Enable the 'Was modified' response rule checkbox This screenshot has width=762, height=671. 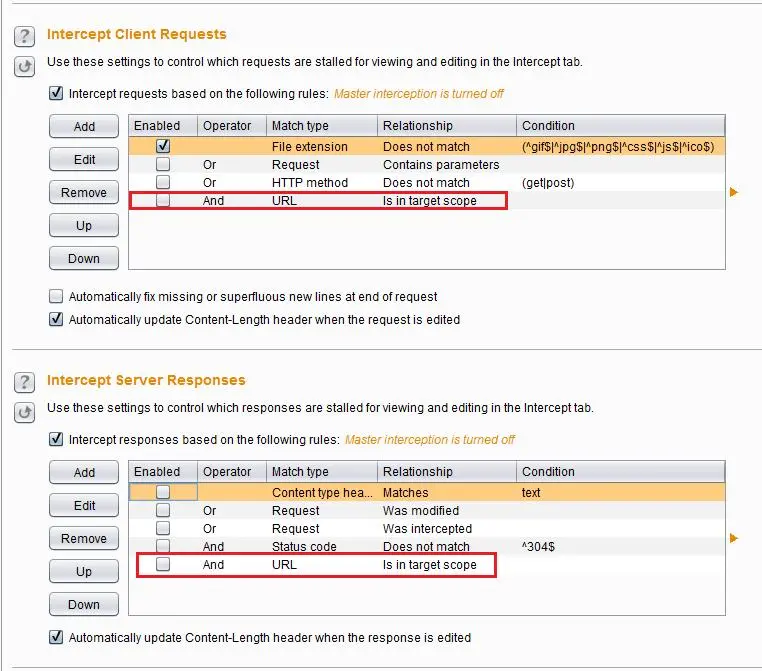(163, 510)
